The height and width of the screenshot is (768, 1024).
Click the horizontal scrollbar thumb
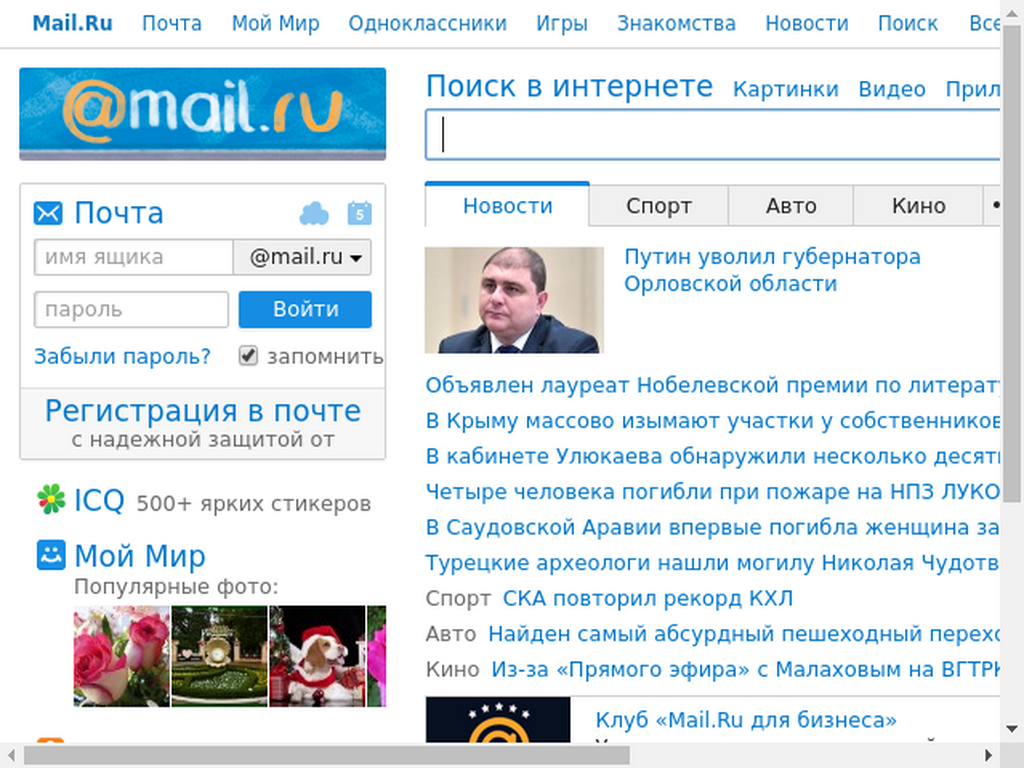[x=327, y=756]
